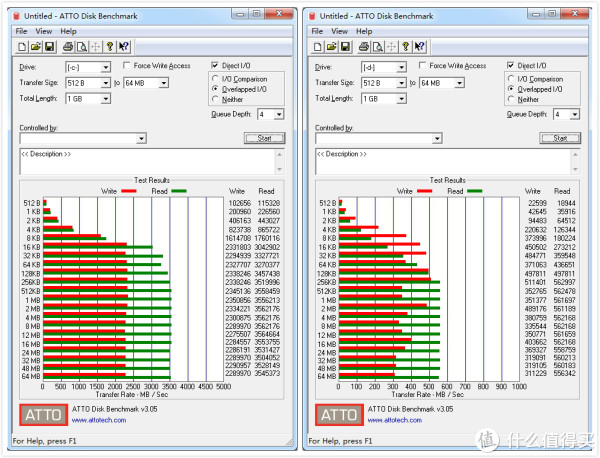The height and width of the screenshot is (458, 600).
Task: Open Queue Depth dropdown in left window
Action: (279, 114)
